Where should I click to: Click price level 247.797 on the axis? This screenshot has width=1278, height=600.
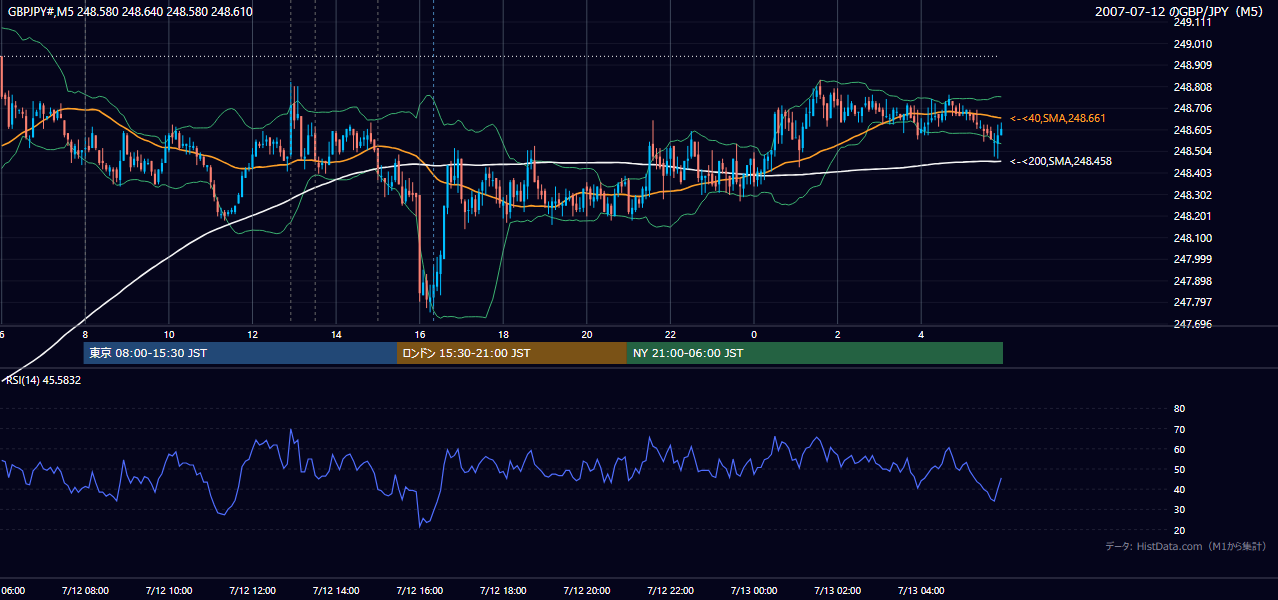click(1192, 302)
